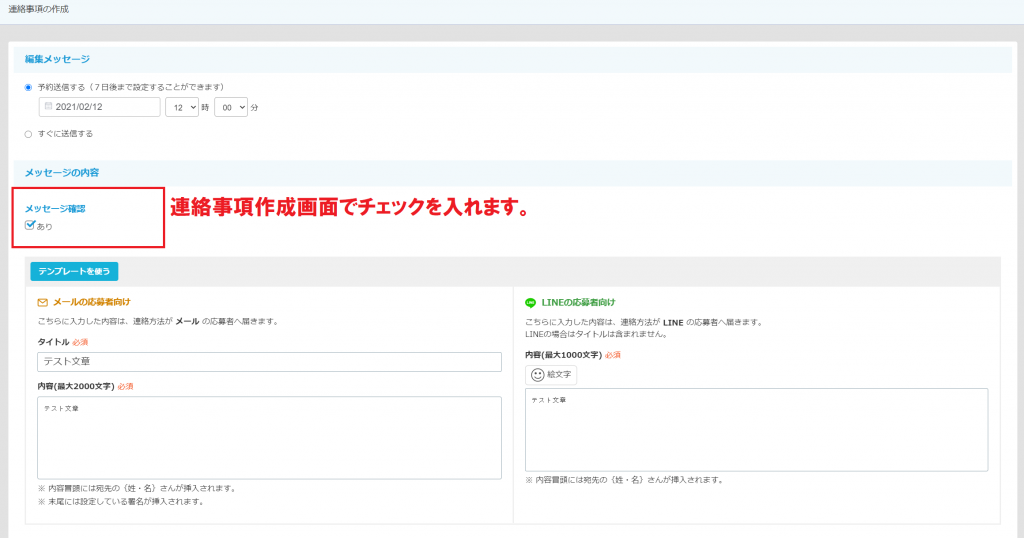The height and width of the screenshot is (538, 1024).
Task: Click the calendar icon in the date field
Action: pyautogui.click(x=48, y=107)
